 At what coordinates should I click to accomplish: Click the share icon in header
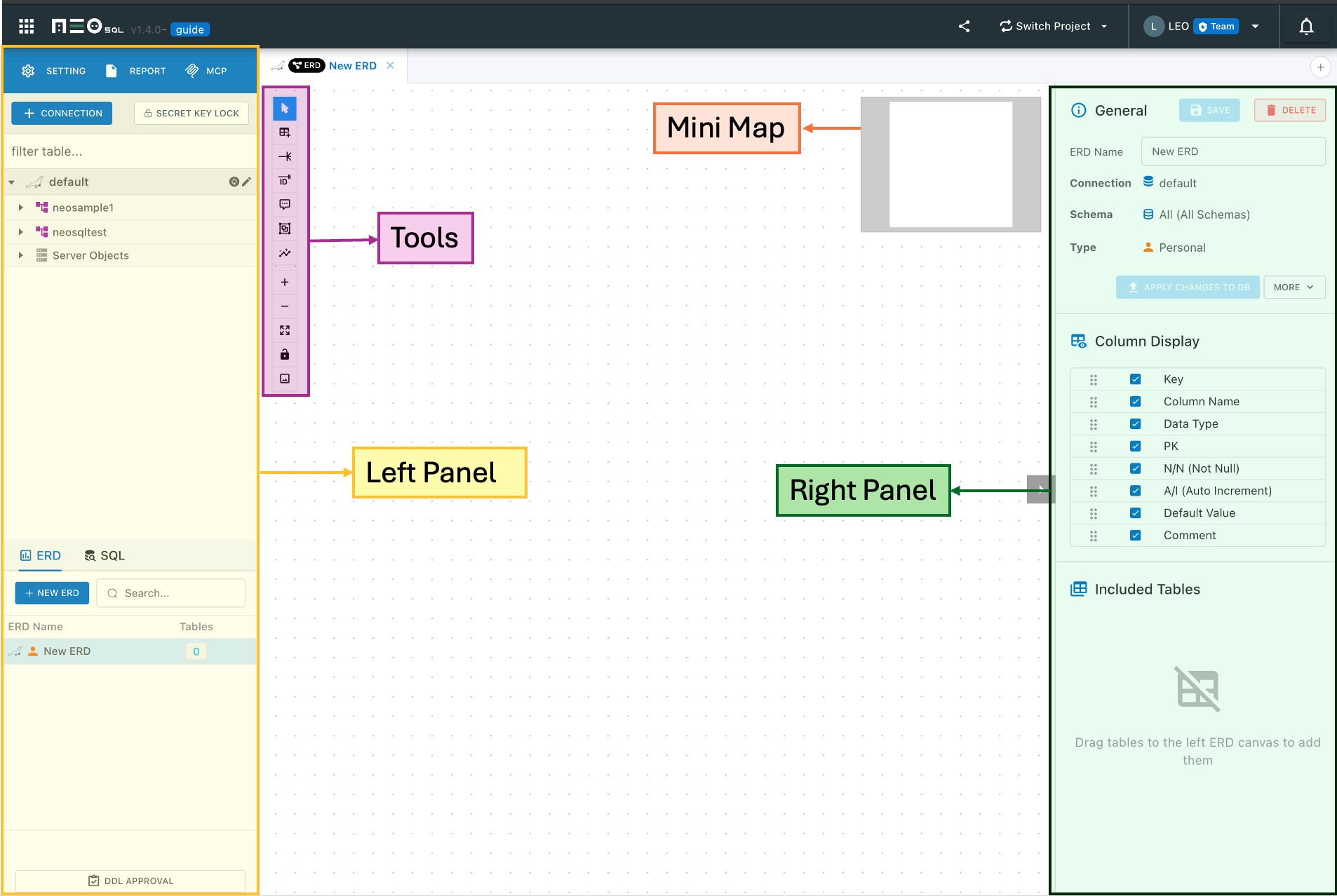965,27
